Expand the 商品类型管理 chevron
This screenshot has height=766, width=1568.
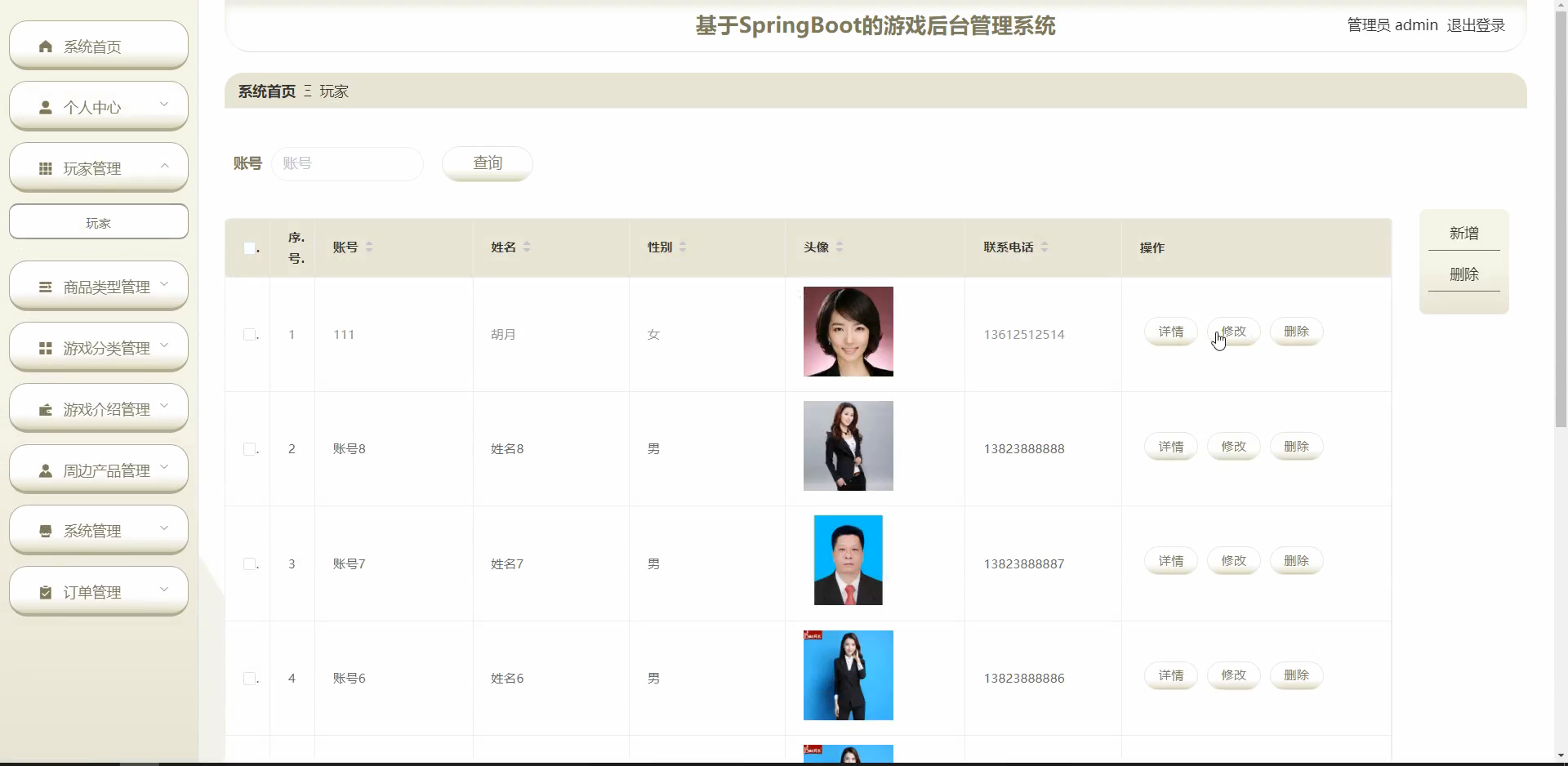tap(164, 283)
